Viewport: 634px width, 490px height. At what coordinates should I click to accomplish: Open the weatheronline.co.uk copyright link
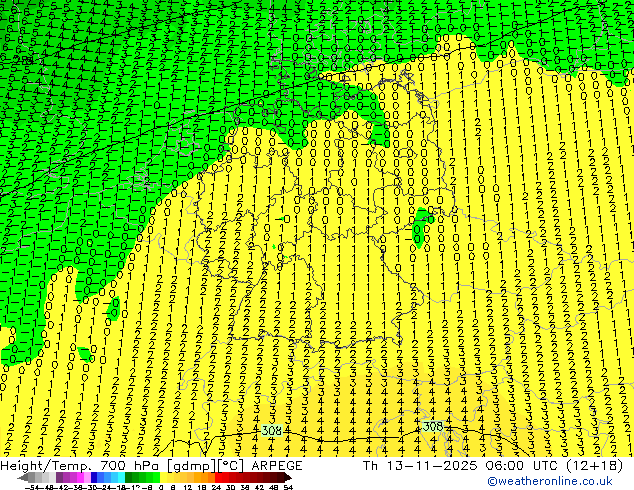[550, 481]
